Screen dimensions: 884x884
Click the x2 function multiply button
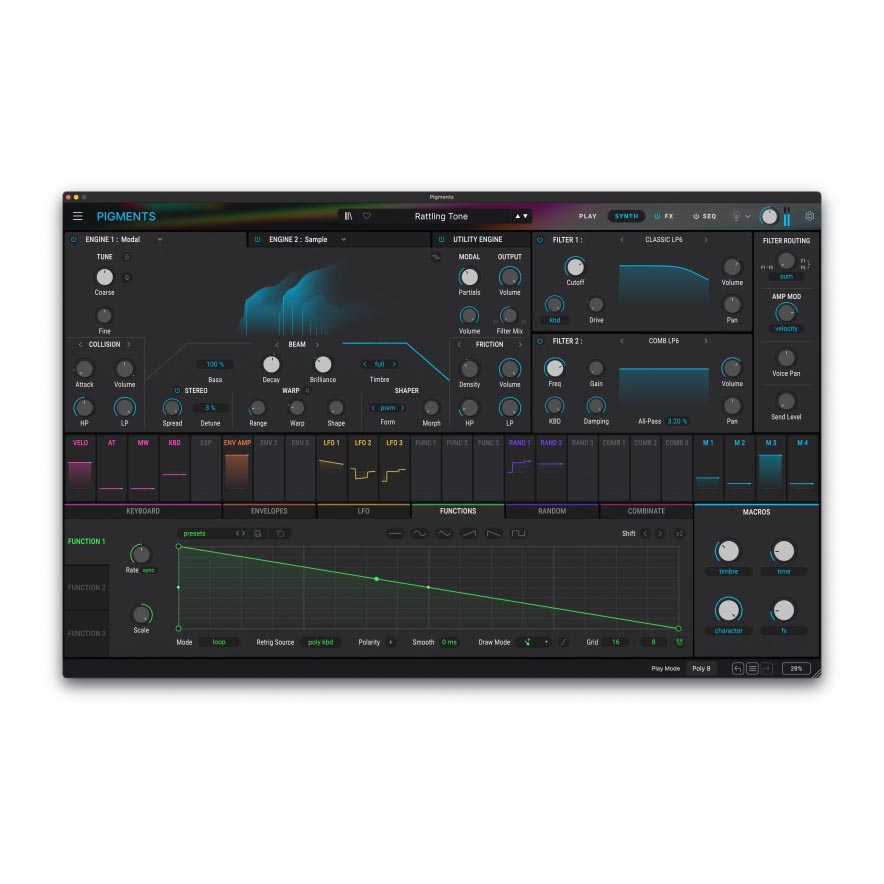point(679,533)
